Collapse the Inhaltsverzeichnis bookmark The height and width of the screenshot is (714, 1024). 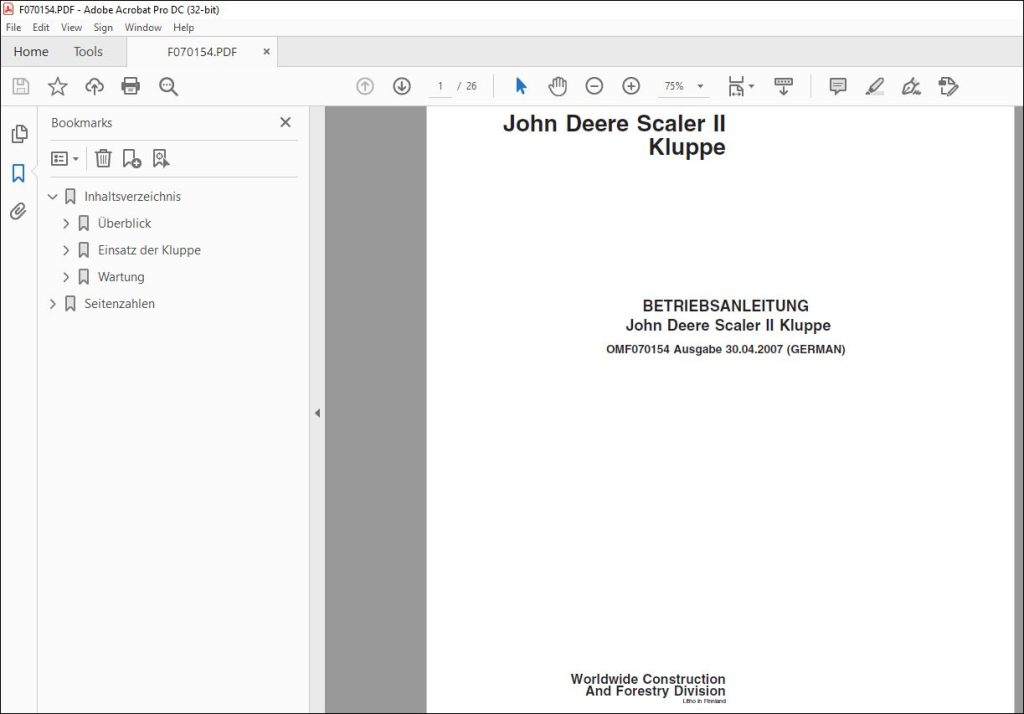click(53, 197)
